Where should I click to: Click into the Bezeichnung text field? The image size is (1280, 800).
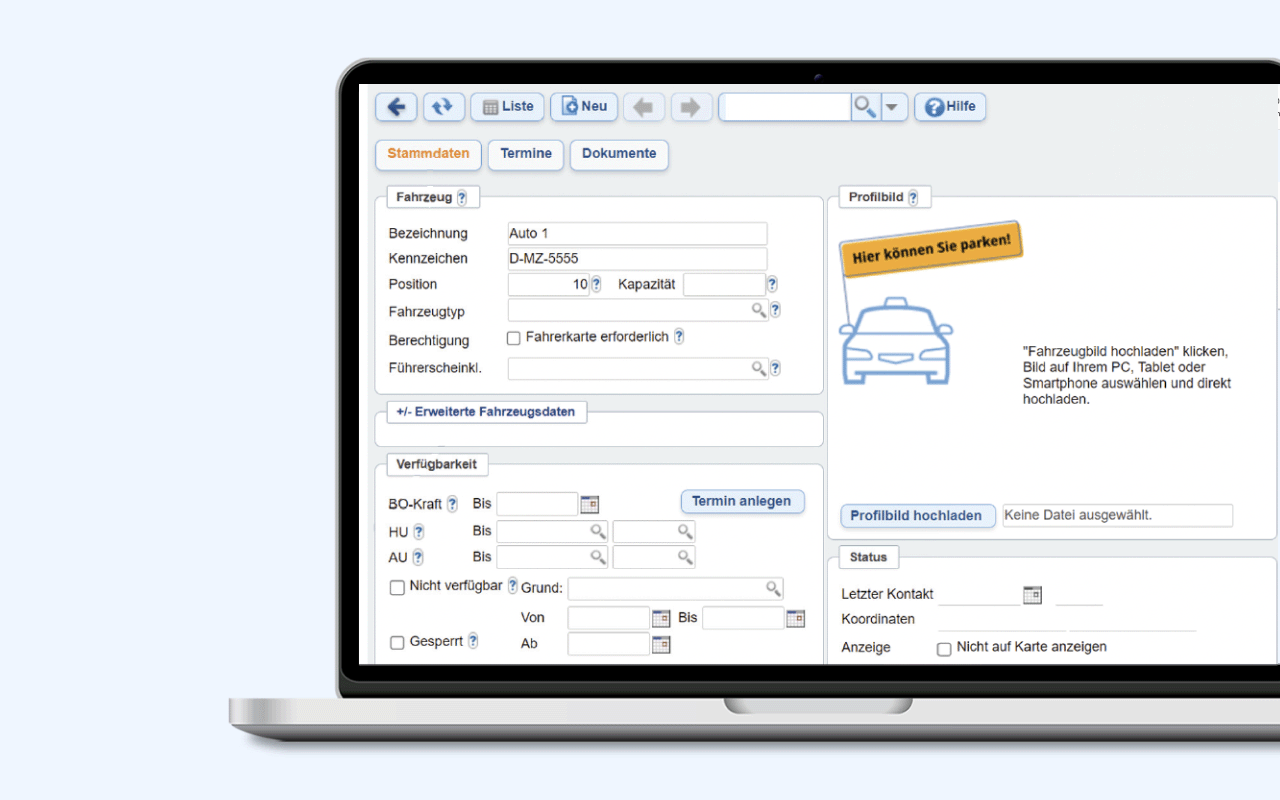637,234
